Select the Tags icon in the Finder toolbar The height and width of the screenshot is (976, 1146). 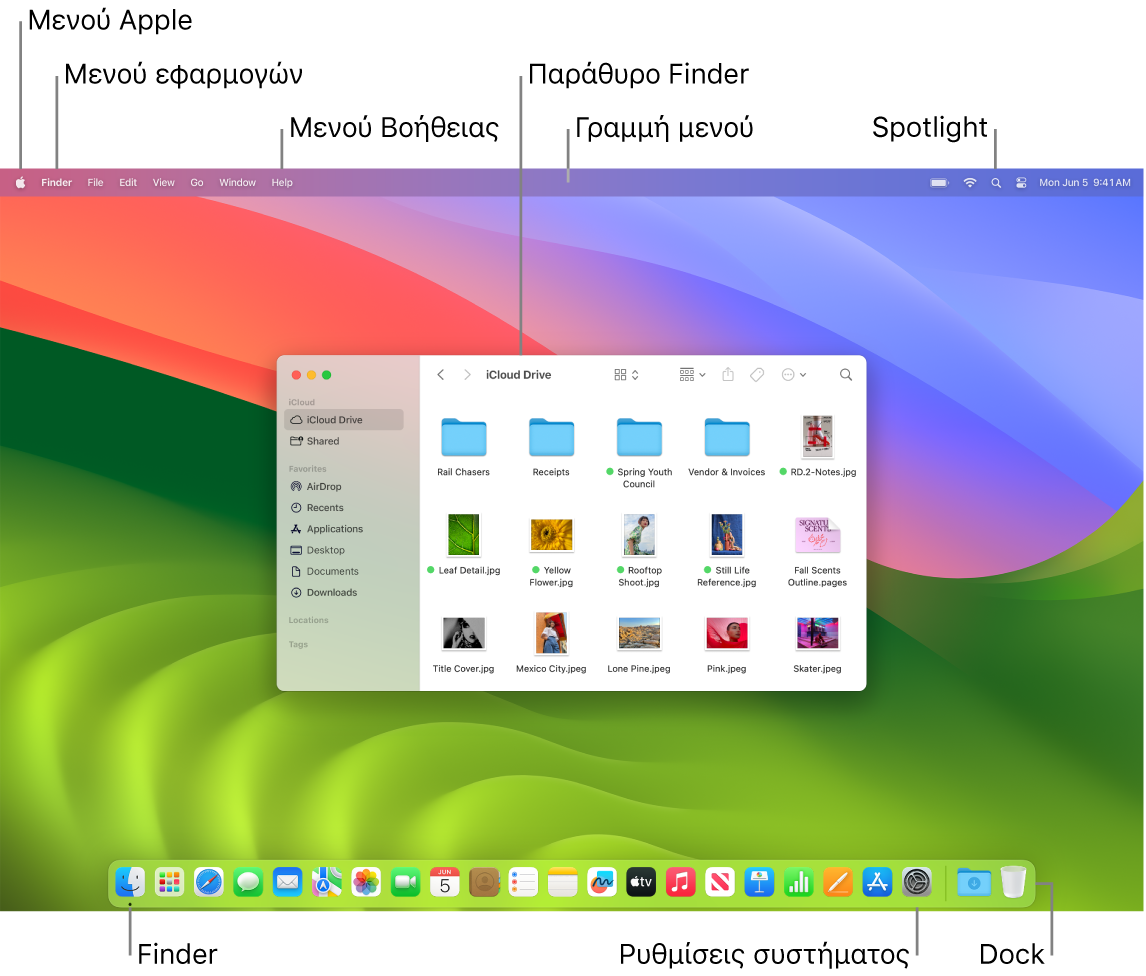pos(757,374)
